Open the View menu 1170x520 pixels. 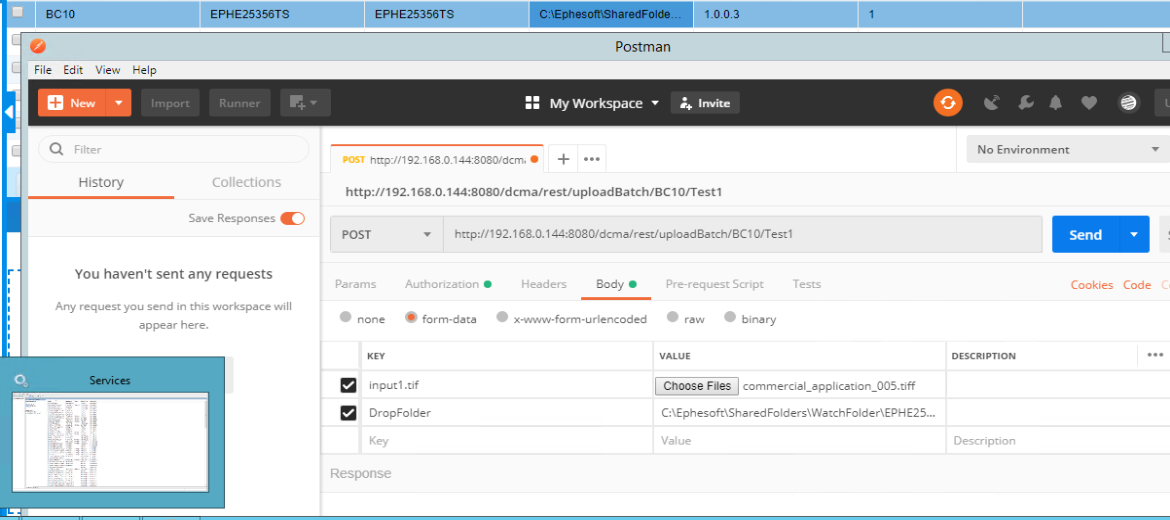tap(107, 69)
